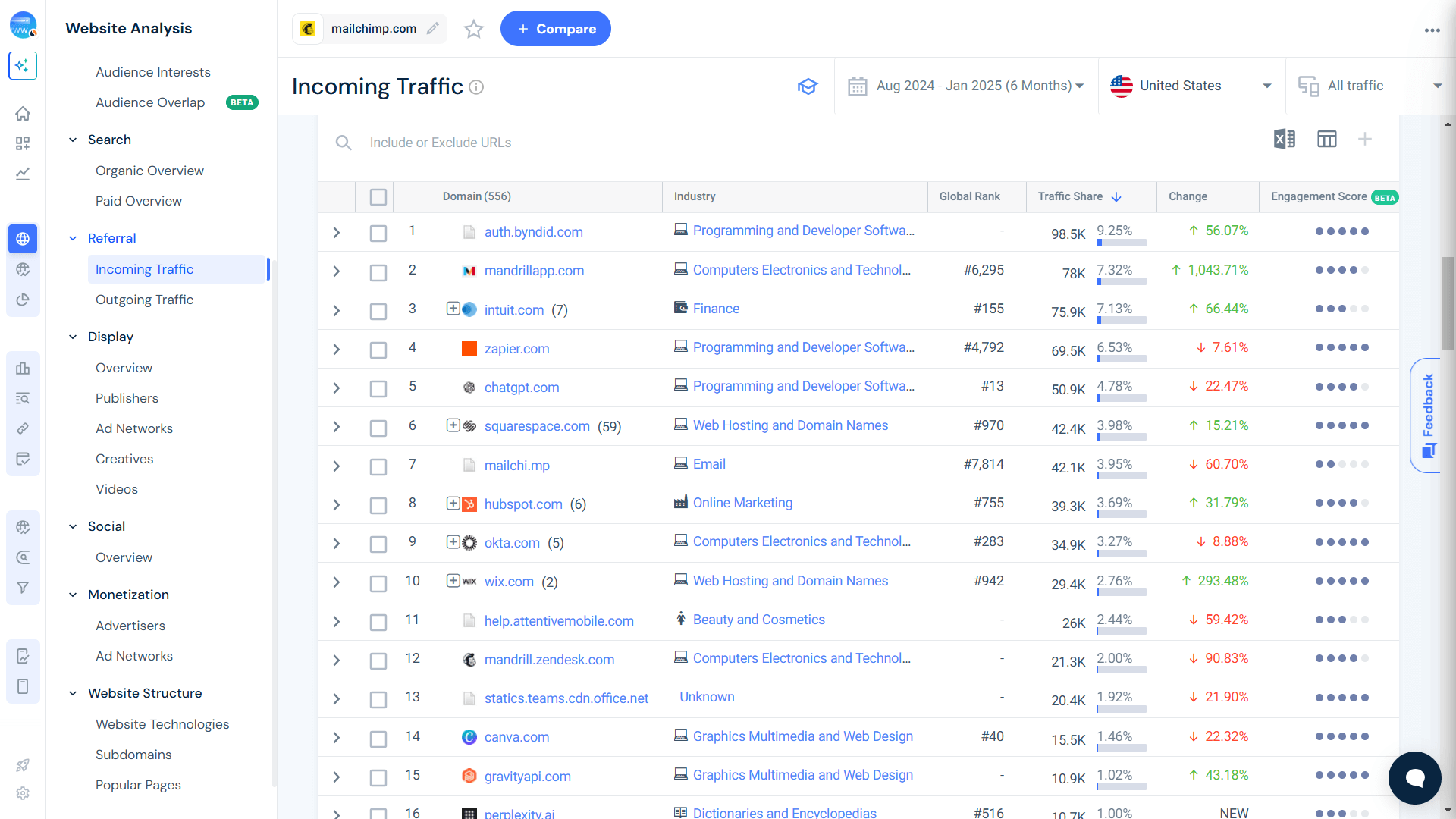Click the Compare button
Screen dimensions: 1456x819
click(x=555, y=28)
